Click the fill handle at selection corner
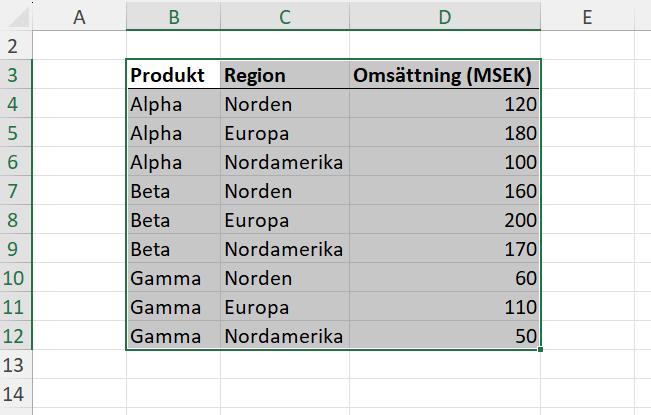Viewport: 651px width, 415px height. click(x=541, y=350)
